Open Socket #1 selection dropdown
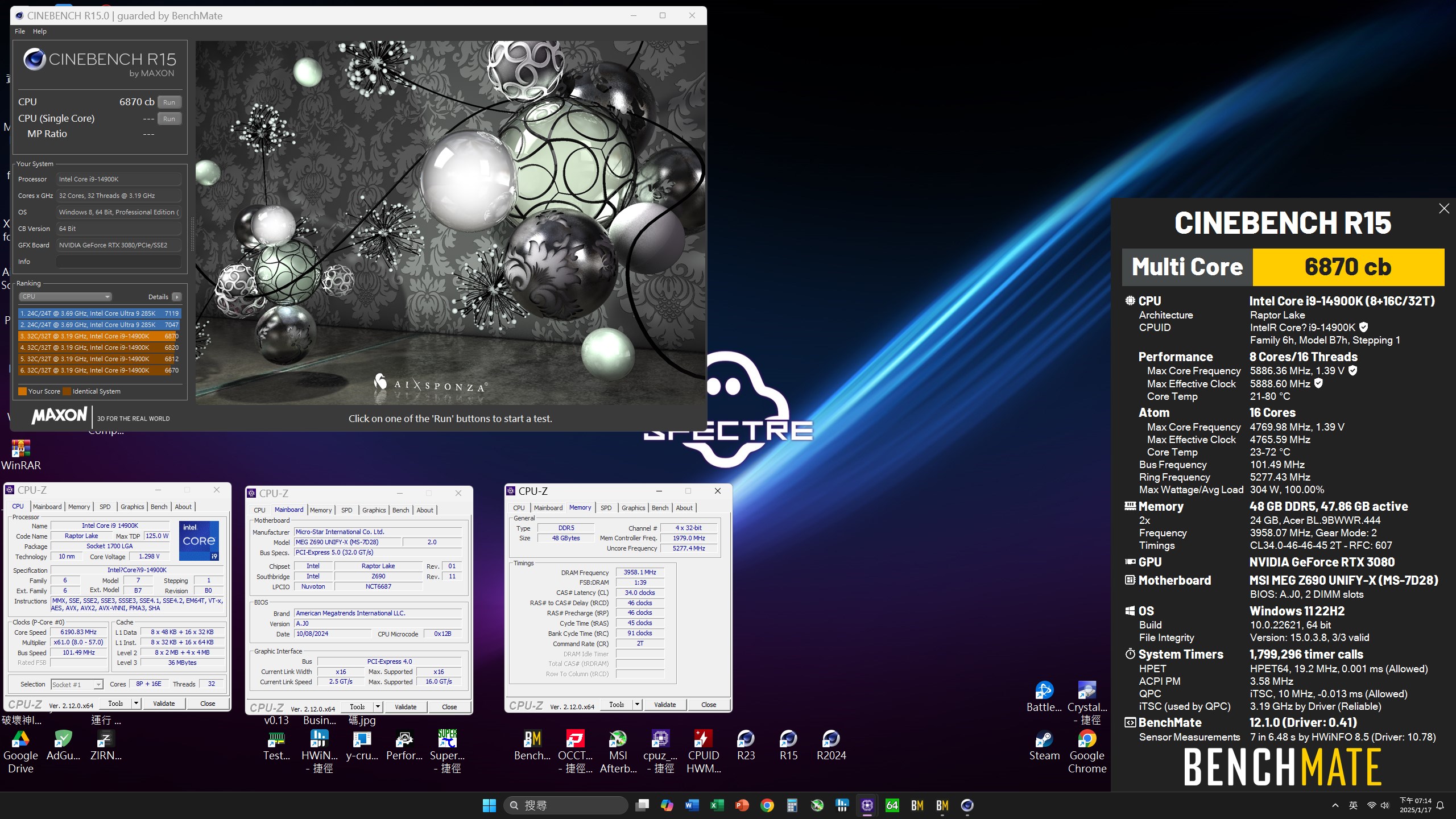The width and height of the screenshot is (1456, 819). click(x=77, y=684)
